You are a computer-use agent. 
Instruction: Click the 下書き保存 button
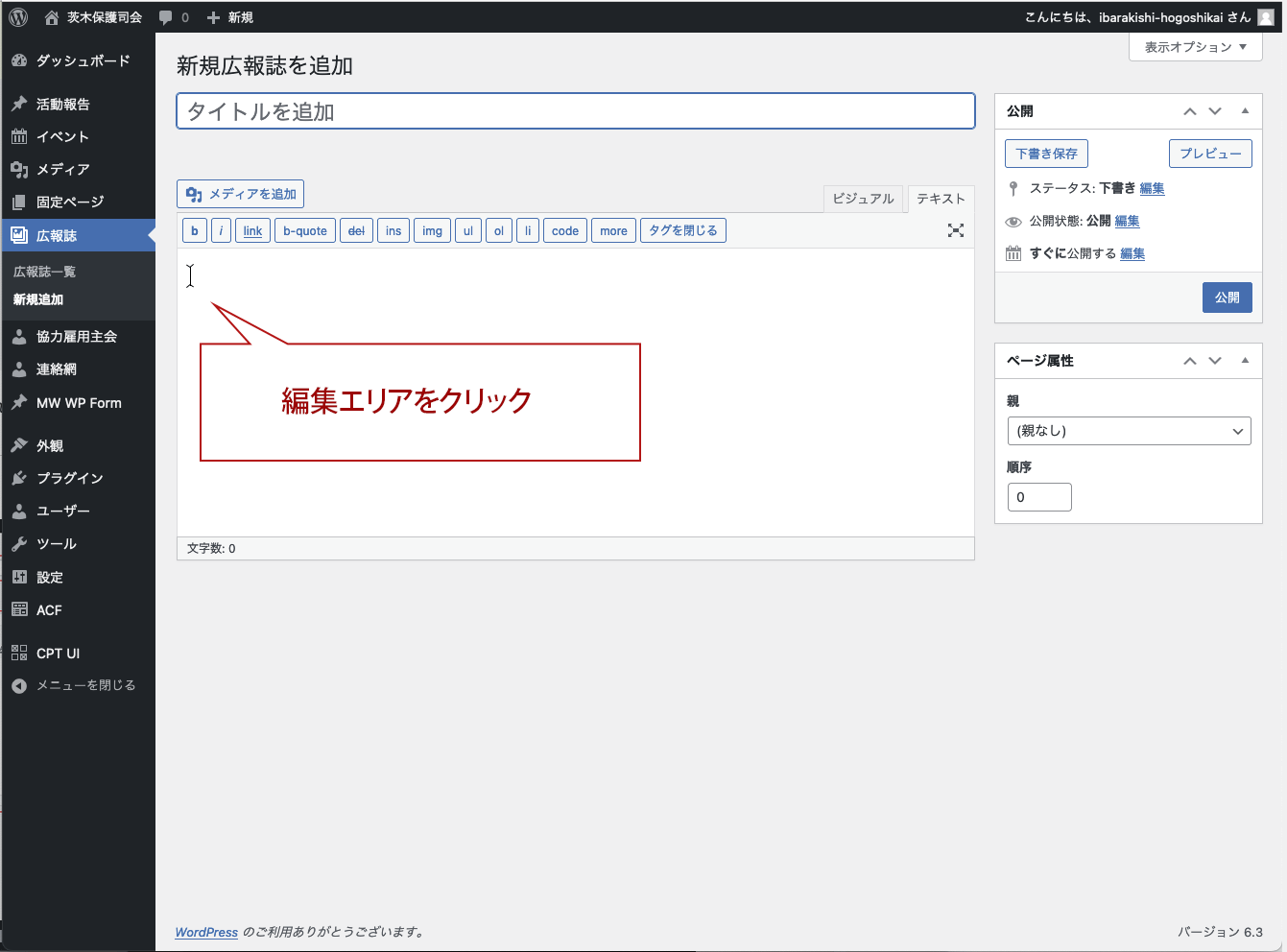(1046, 154)
